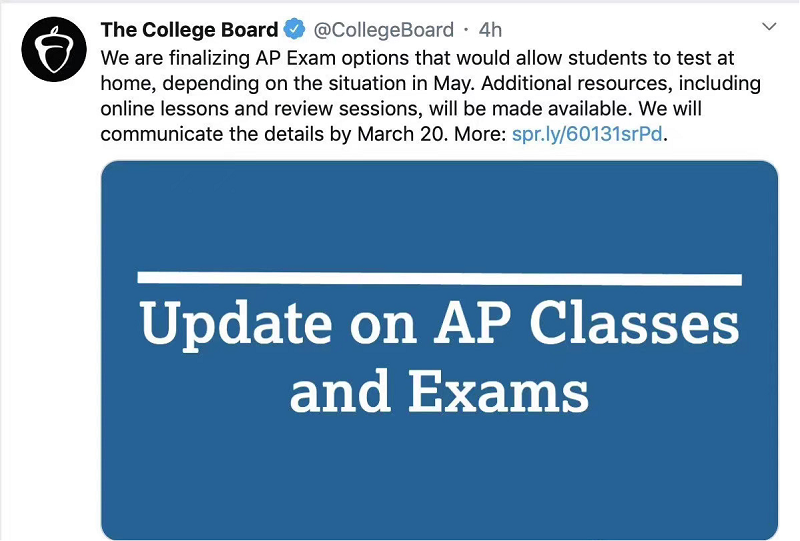The width and height of the screenshot is (800, 541).
Task: Click the word 'Exams' in image heading
Action: pyautogui.click(x=498, y=391)
